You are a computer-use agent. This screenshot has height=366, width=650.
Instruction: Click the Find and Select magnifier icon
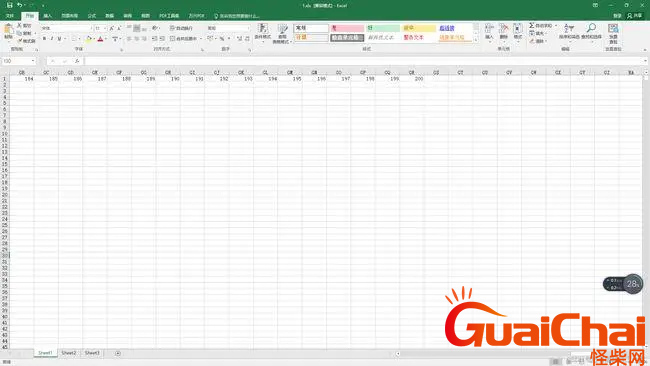(591, 29)
